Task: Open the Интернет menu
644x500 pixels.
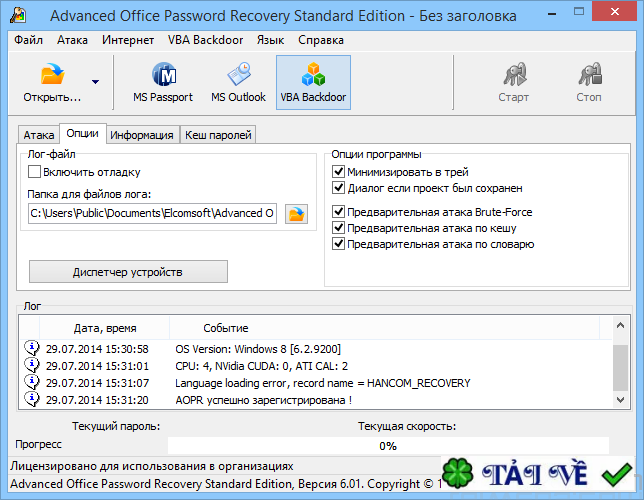Action: (128, 40)
